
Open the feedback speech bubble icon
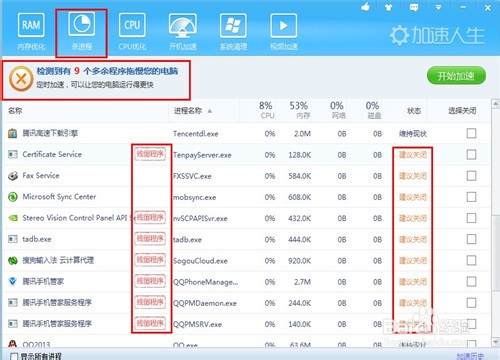(414, 7)
